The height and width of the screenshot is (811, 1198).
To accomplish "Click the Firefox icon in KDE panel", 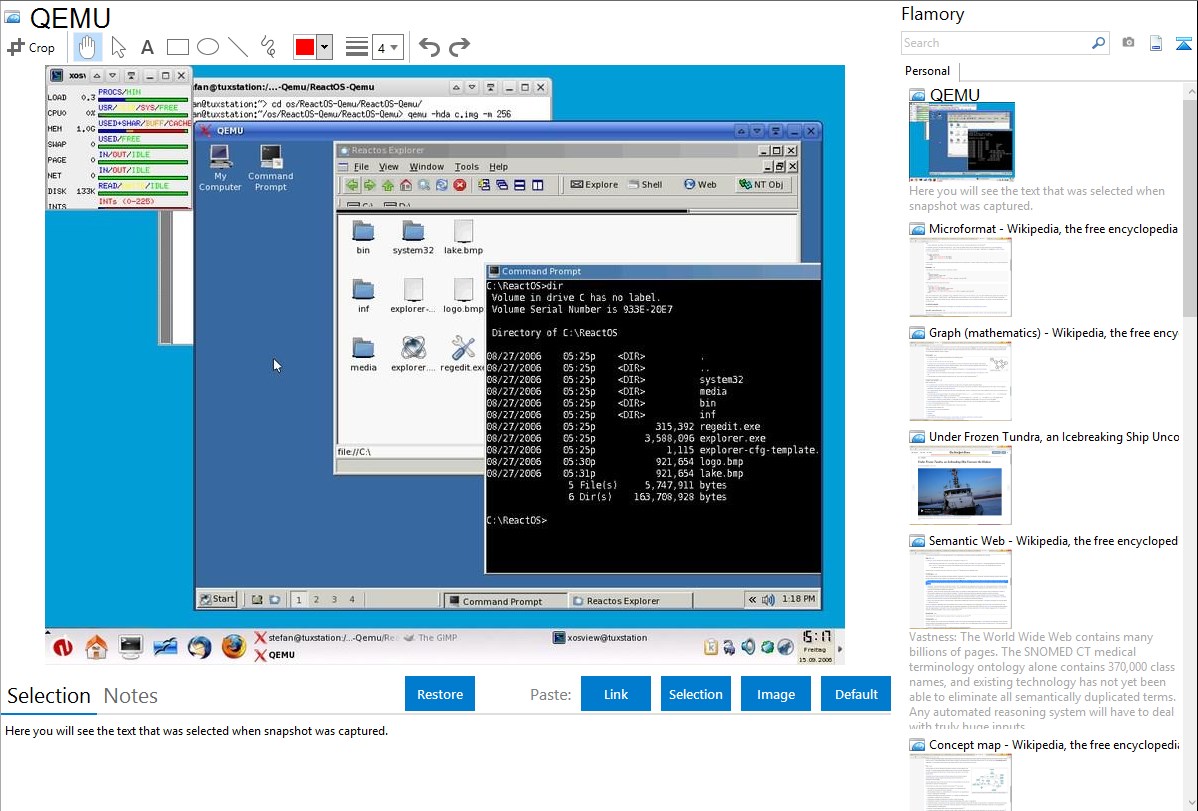I will 234,647.
